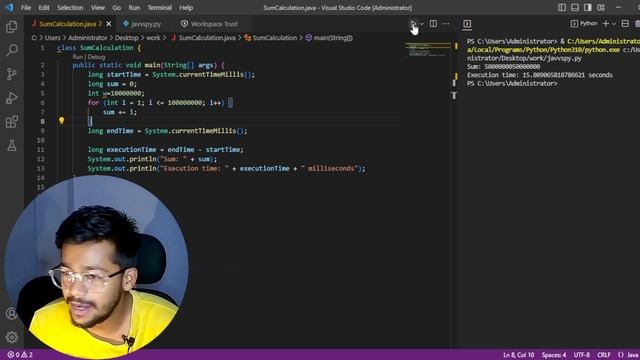Click the Python terminal label
Screen dimensions: 640x360
point(584,24)
